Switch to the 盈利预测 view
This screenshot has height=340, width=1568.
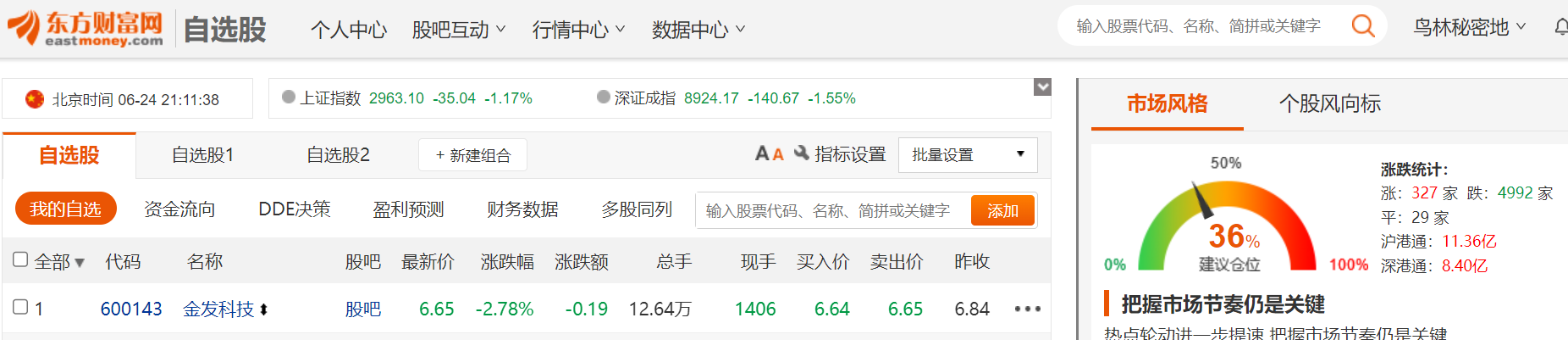[x=408, y=209]
